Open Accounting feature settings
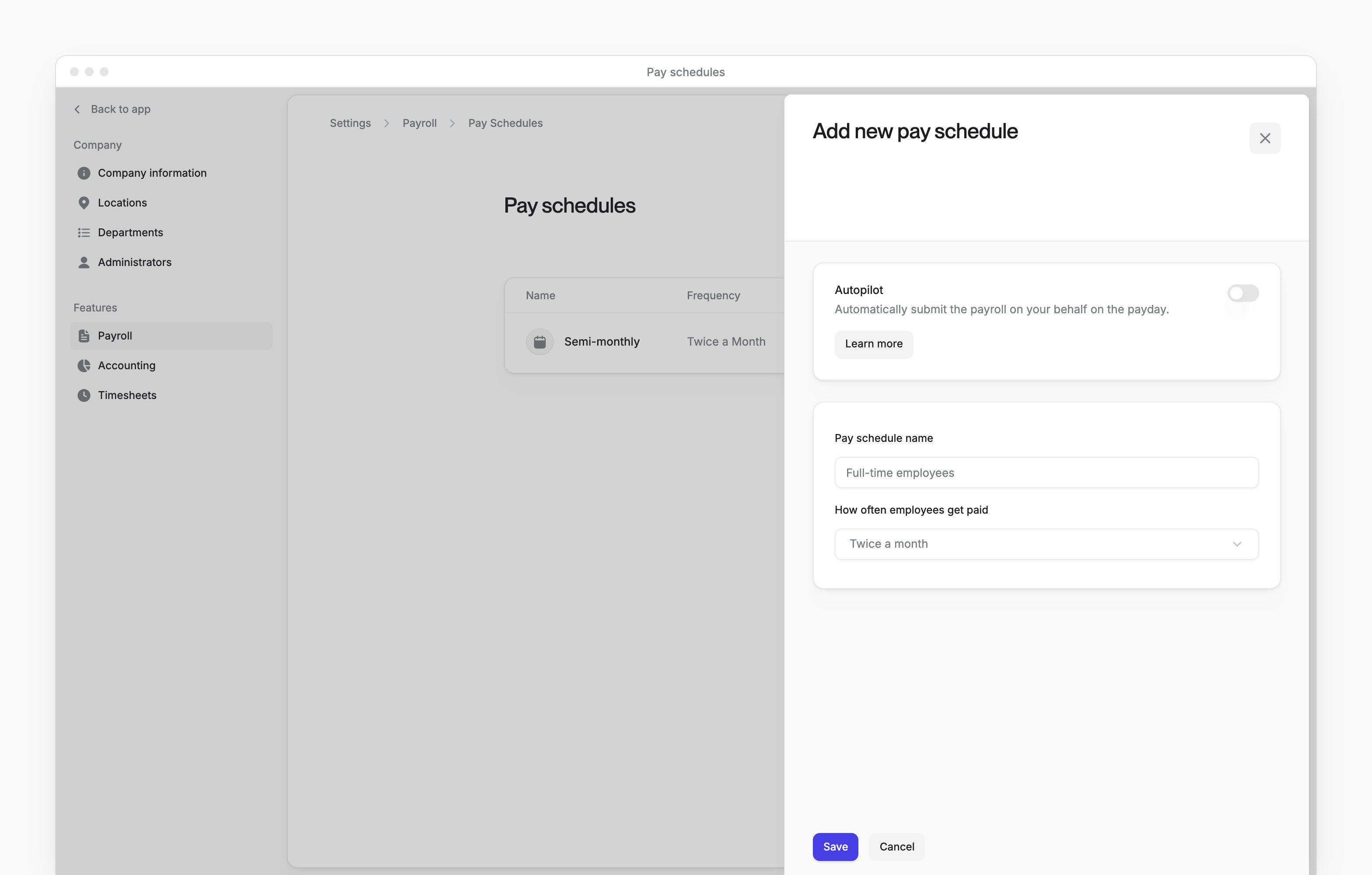The width and height of the screenshot is (1372, 875). (x=171, y=366)
